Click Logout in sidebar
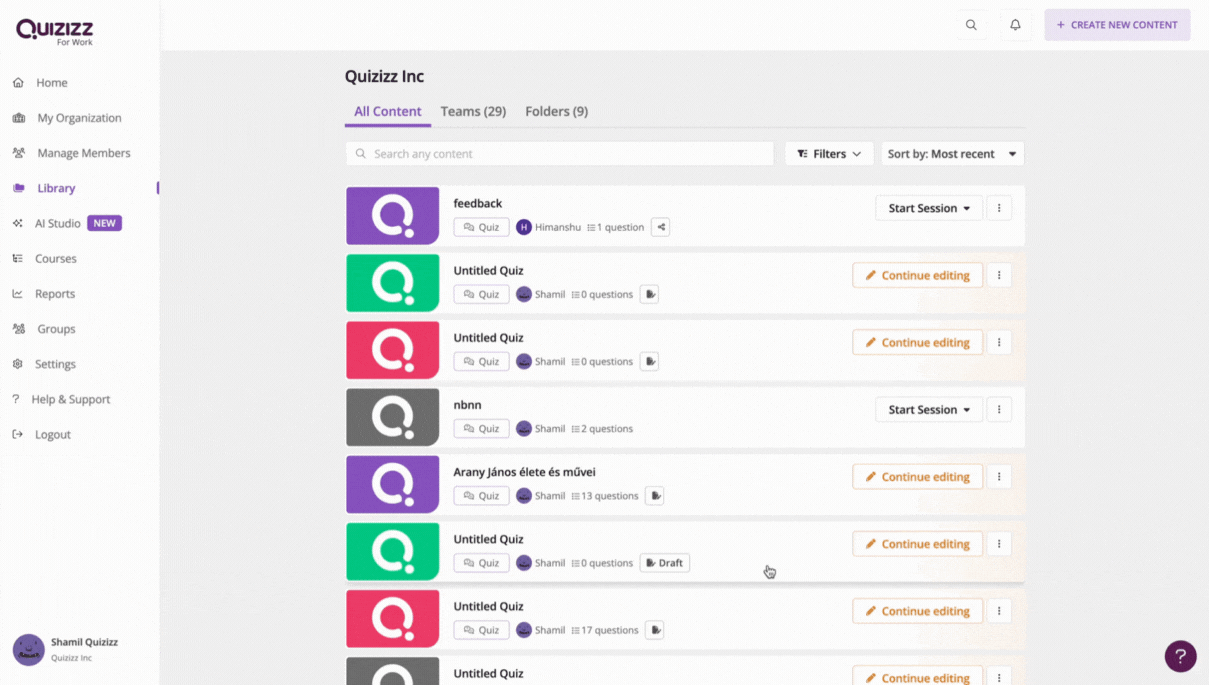Viewport: 1209px width, 685px height. click(52, 434)
